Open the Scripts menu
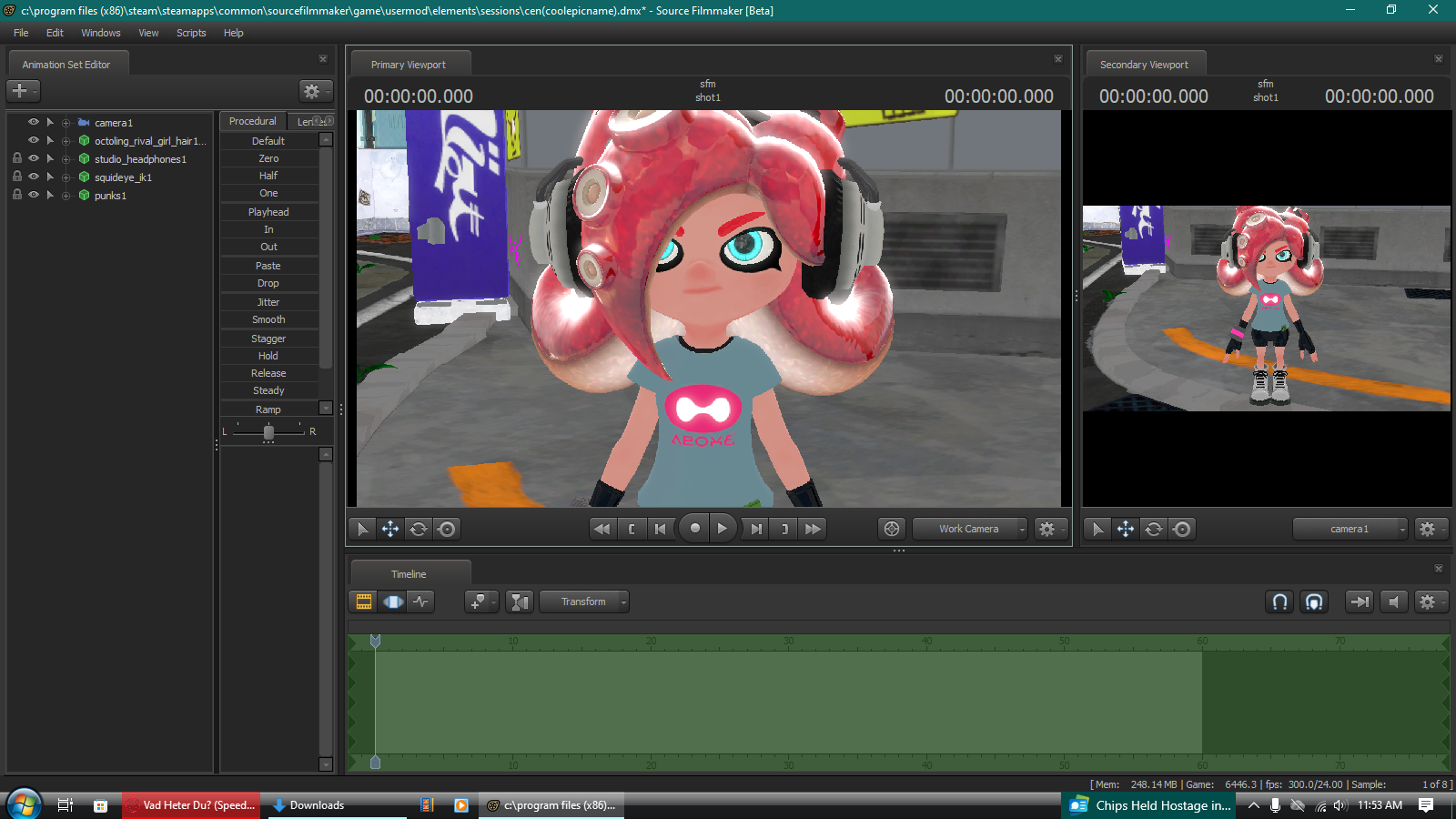 (x=191, y=33)
